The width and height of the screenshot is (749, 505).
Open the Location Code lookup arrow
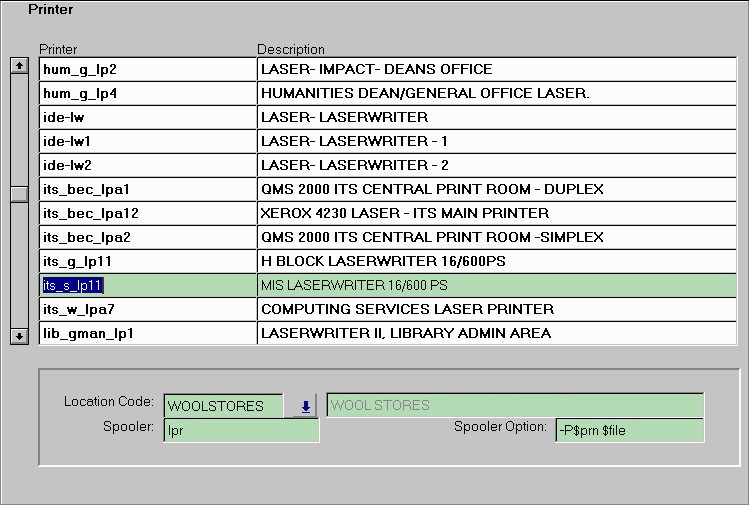pos(305,406)
